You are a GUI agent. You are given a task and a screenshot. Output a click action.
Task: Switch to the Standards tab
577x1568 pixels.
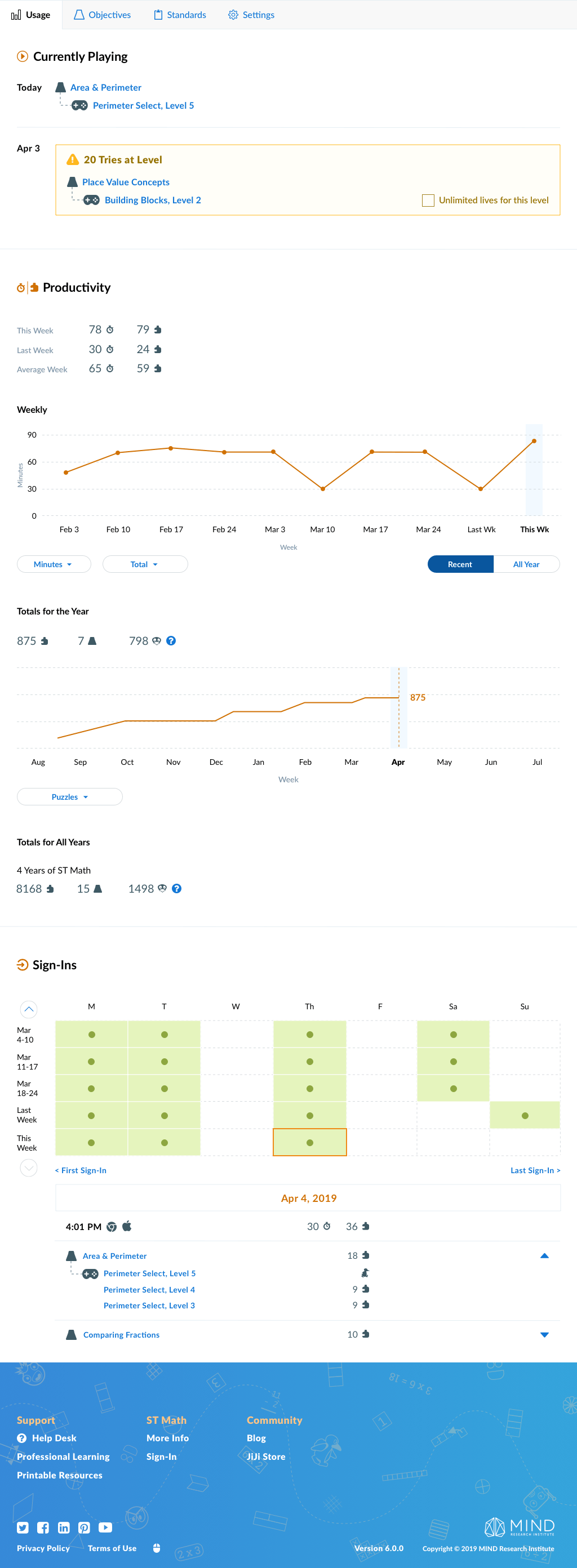pyautogui.click(x=180, y=15)
